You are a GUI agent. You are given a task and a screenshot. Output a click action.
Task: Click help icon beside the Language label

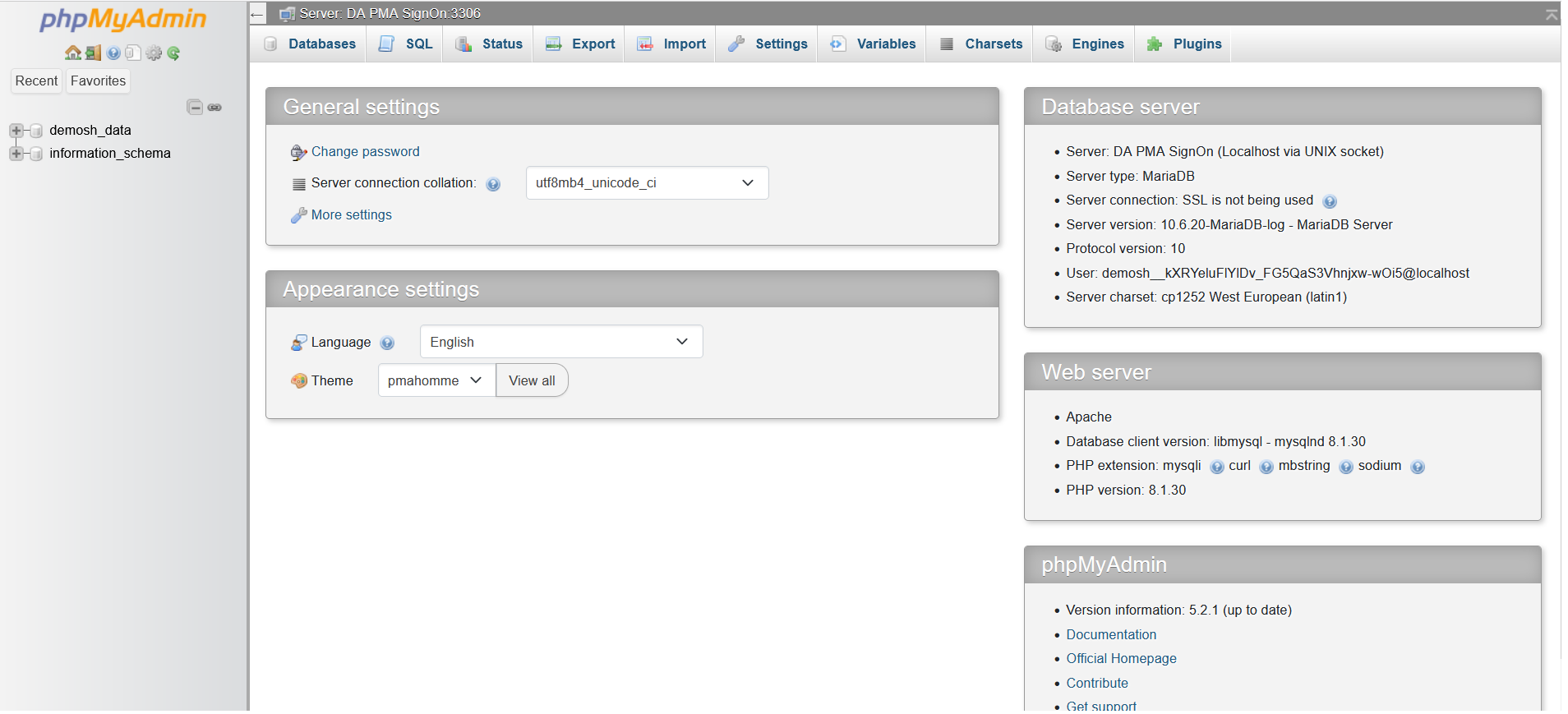[388, 343]
